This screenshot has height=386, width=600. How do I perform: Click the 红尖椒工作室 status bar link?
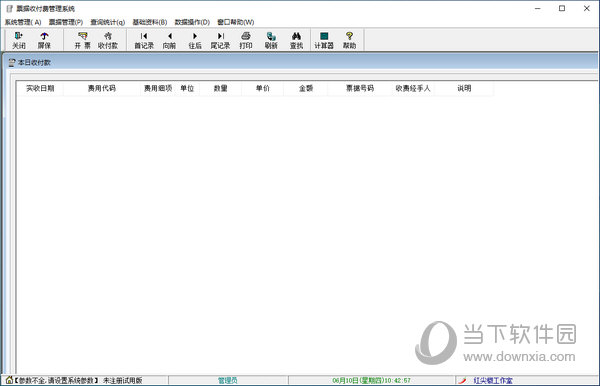(x=493, y=380)
